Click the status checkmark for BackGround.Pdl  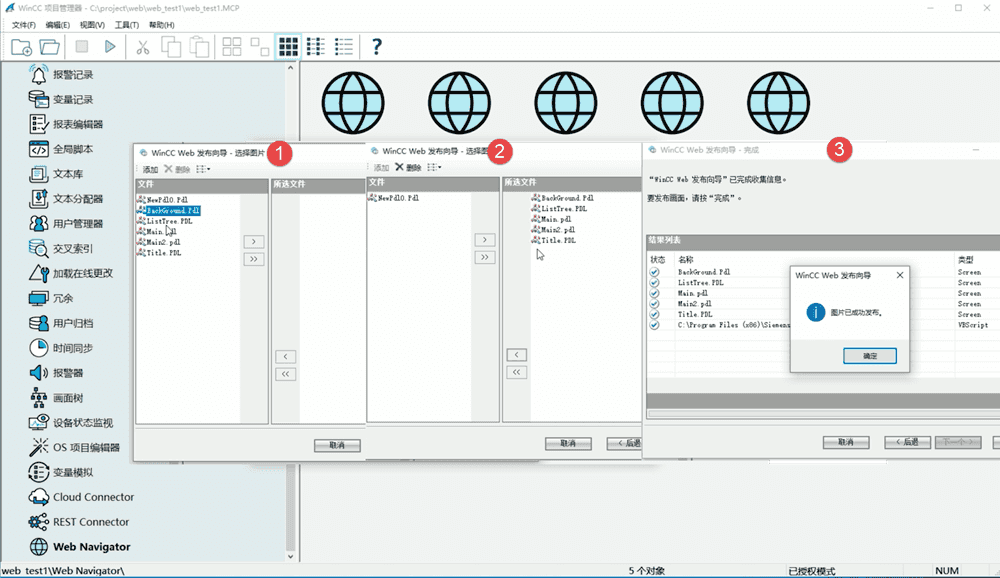coord(655,272)
